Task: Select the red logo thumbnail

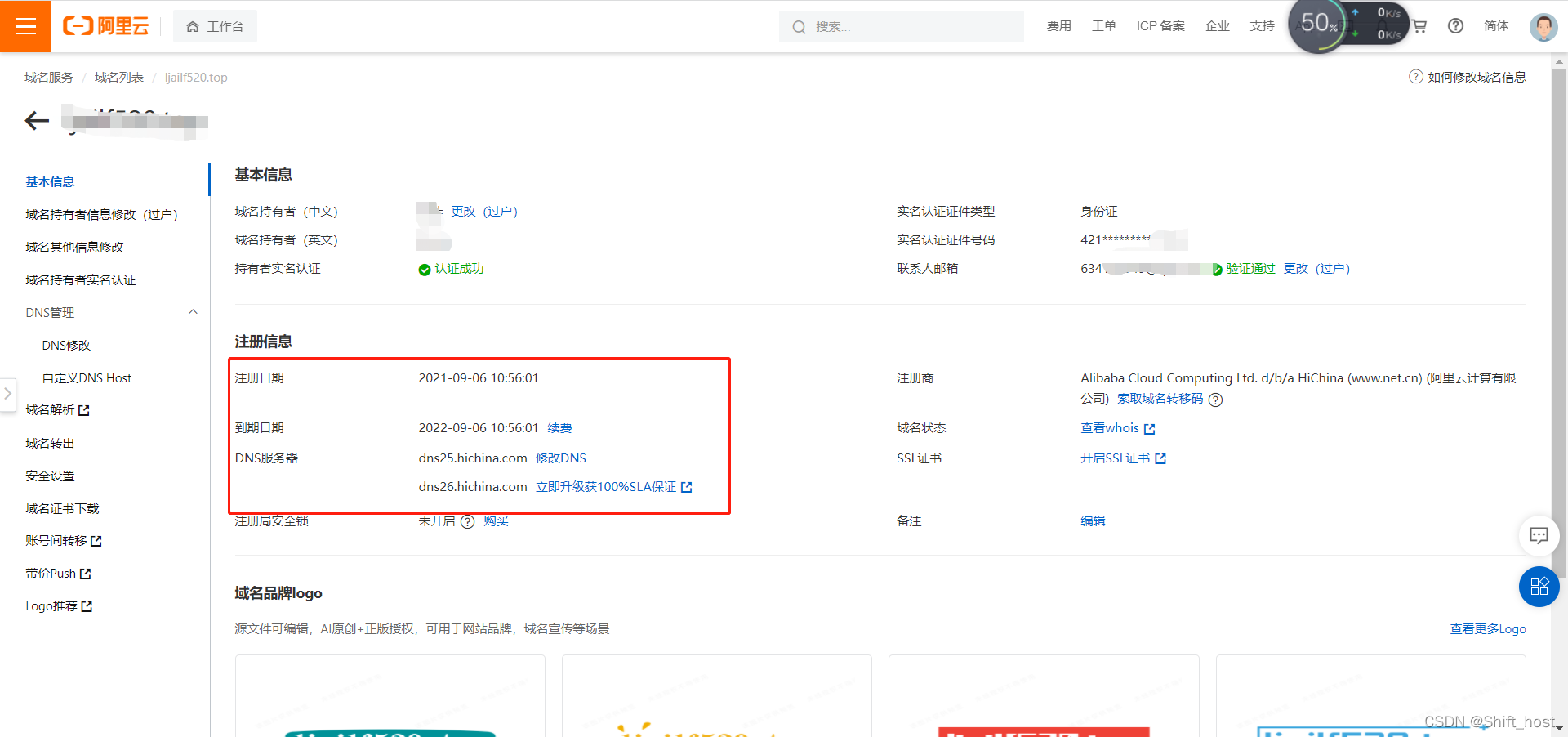Action: click(1044, 696)
